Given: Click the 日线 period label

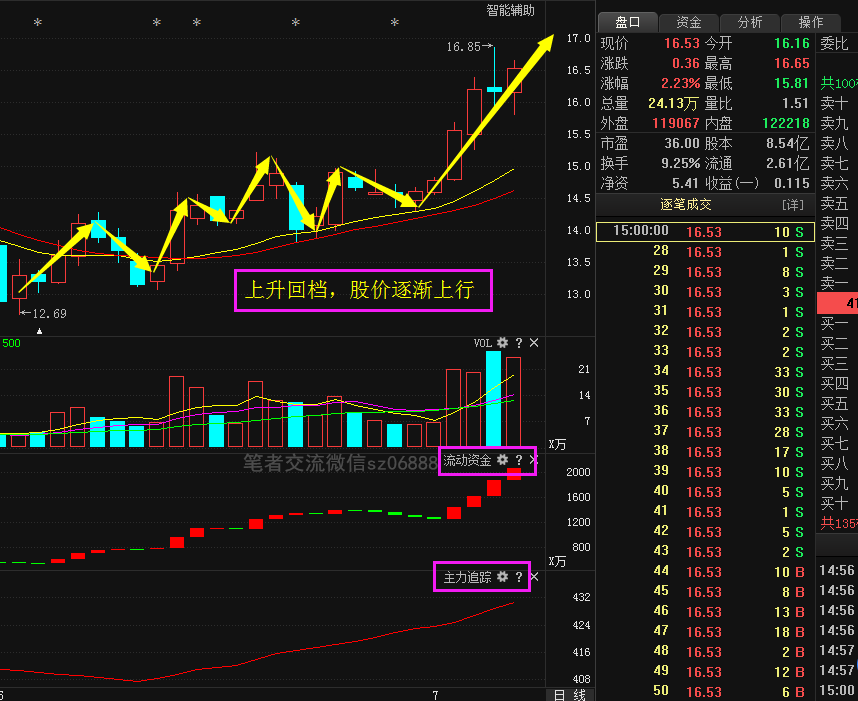Looking at the screenshot, I should coord(570,695).
